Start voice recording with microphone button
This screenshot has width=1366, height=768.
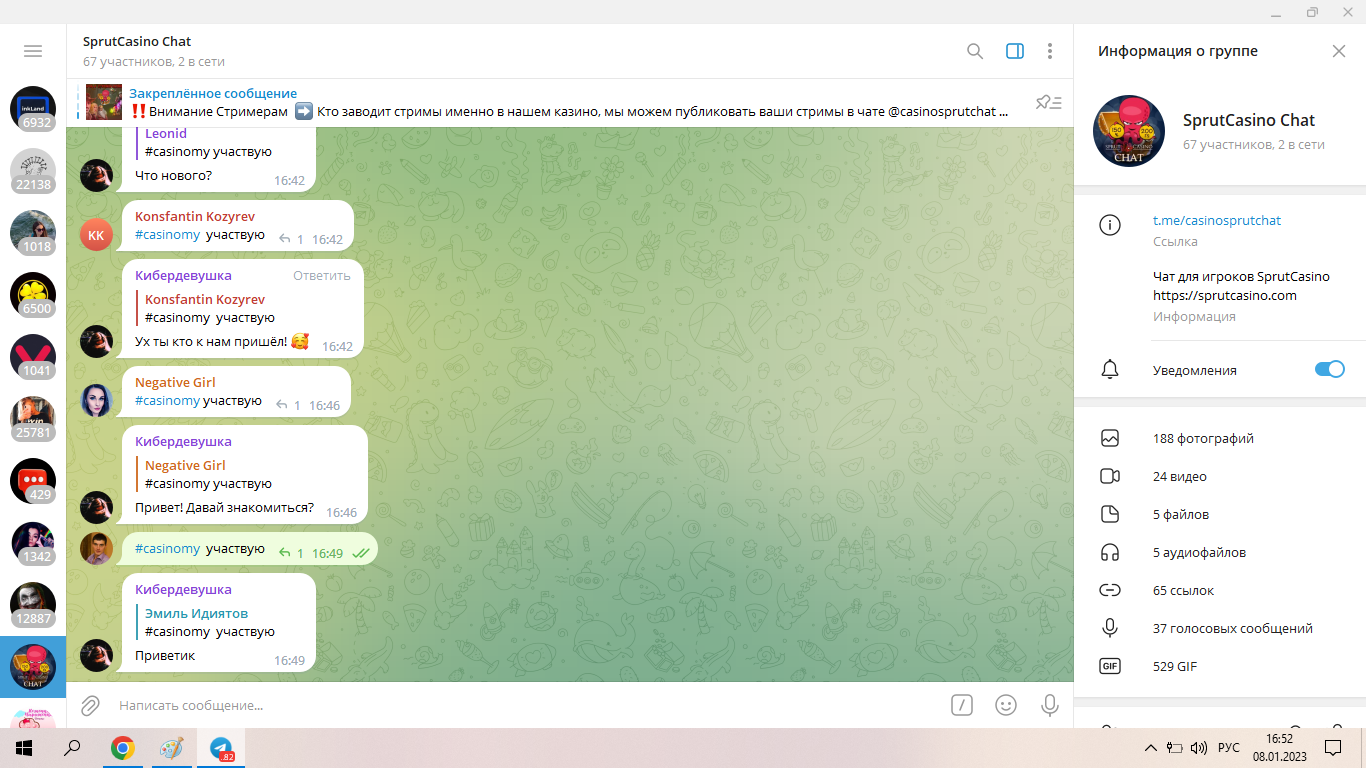[1050, 705]
